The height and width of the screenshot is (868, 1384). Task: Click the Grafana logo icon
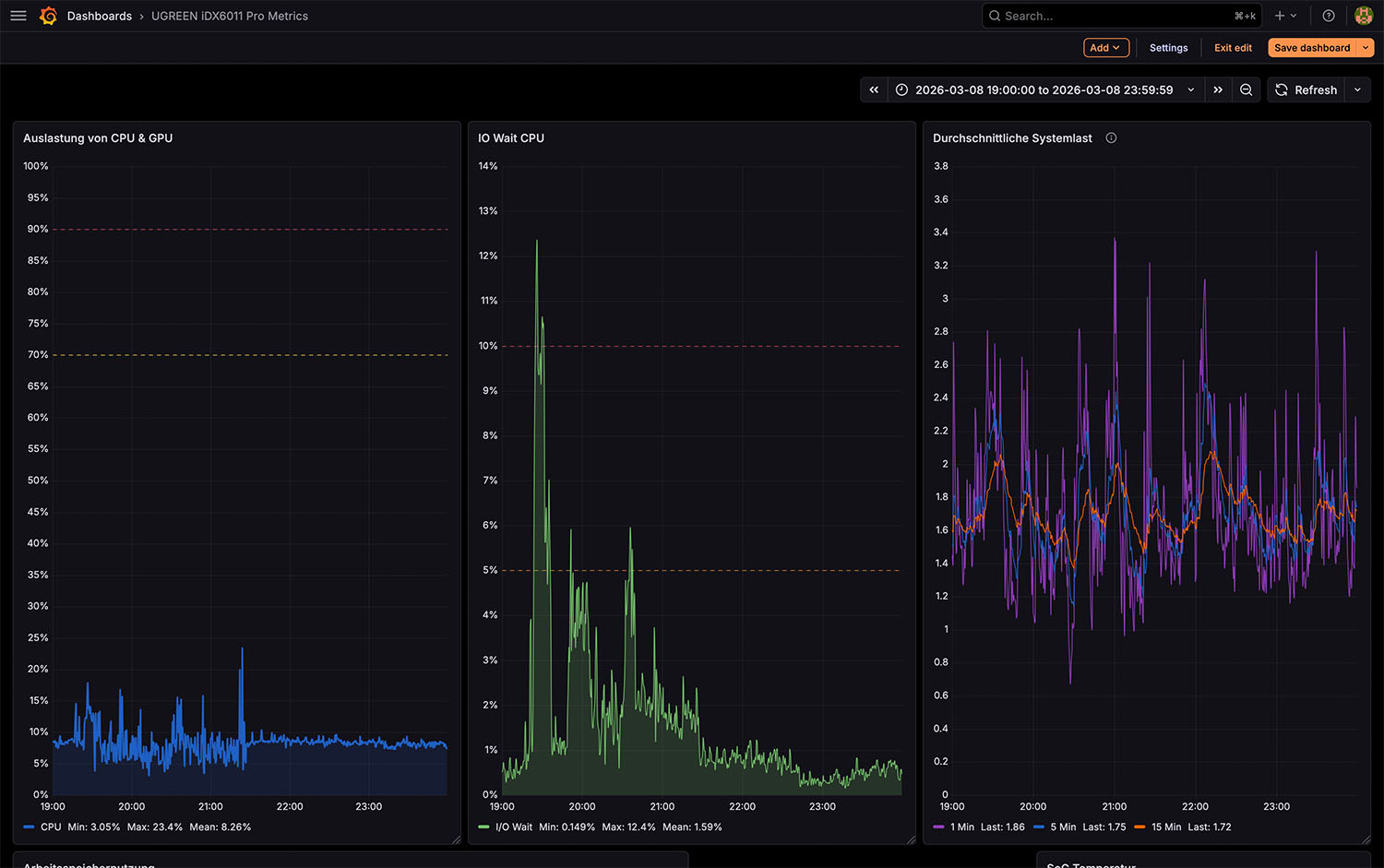49,16
